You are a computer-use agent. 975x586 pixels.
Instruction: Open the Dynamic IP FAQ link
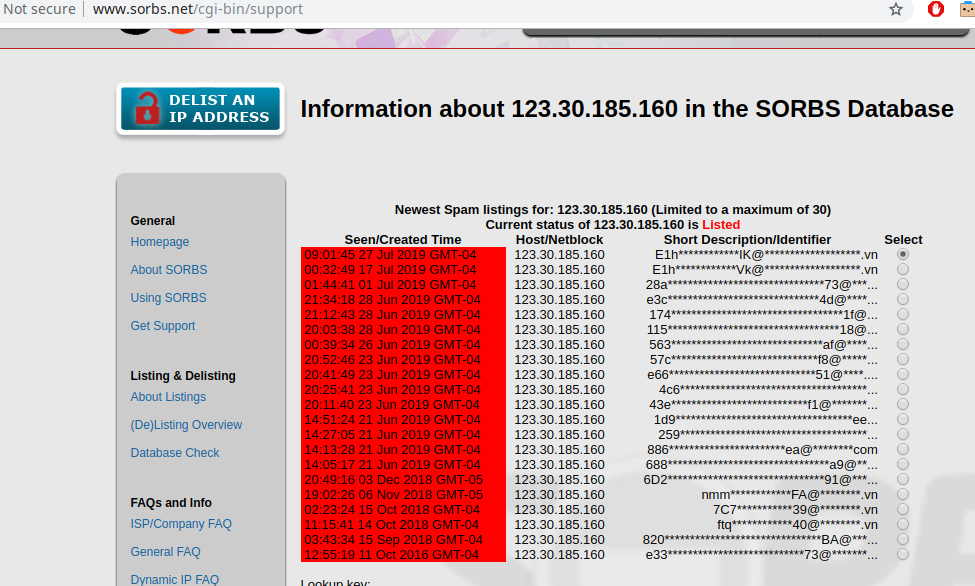coord(175,579)
